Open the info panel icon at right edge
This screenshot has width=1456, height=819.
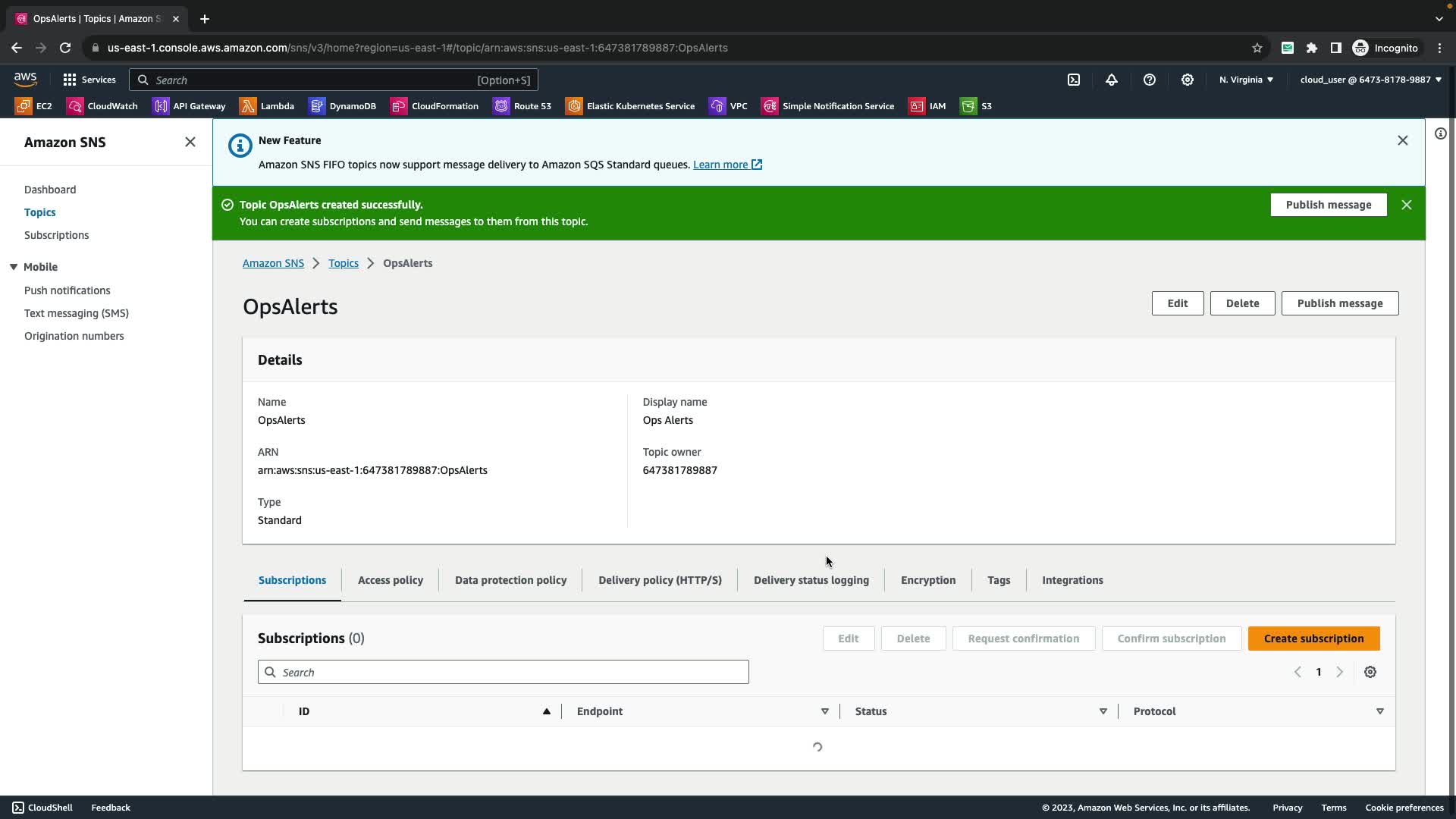[x=1440, y=134]
